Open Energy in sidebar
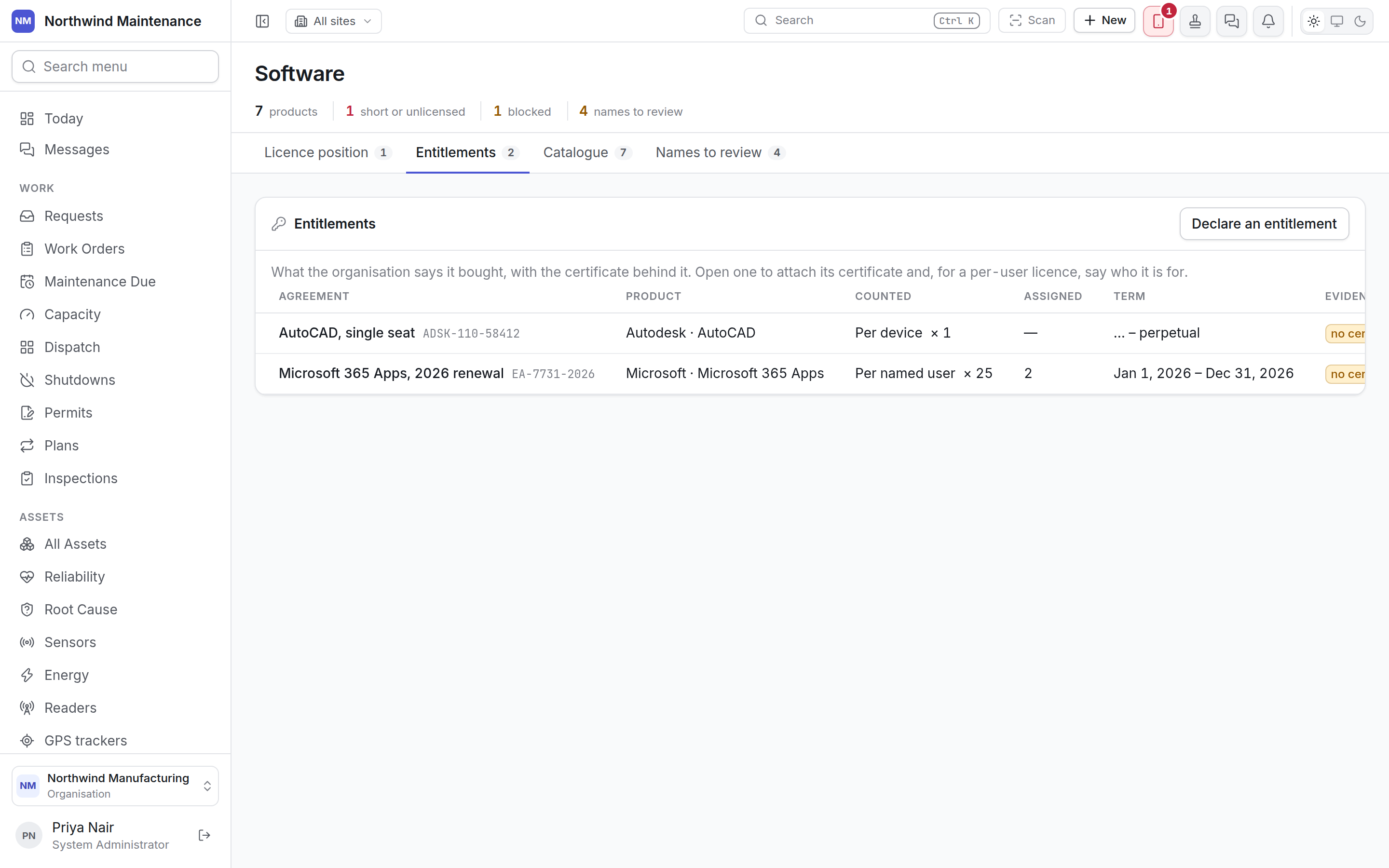The width and height of the screenshot is (1389, 868). coord(115,675)
